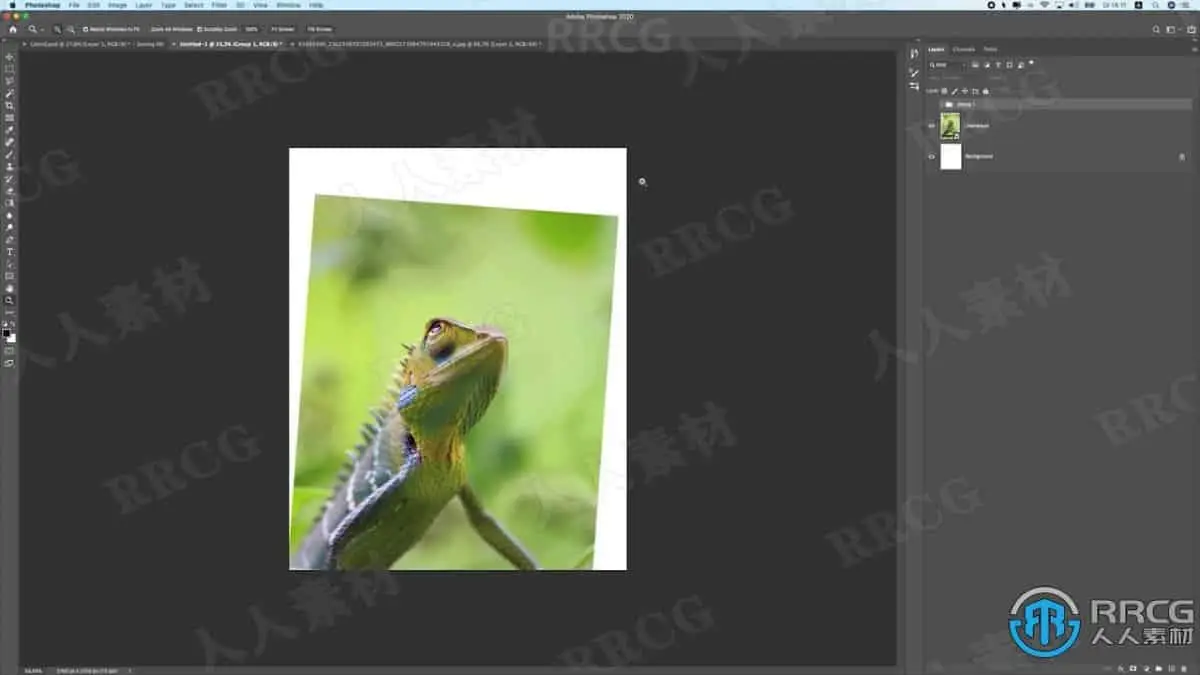Open the Apple menu
1200x675 pixels.
tap(12, 5)
